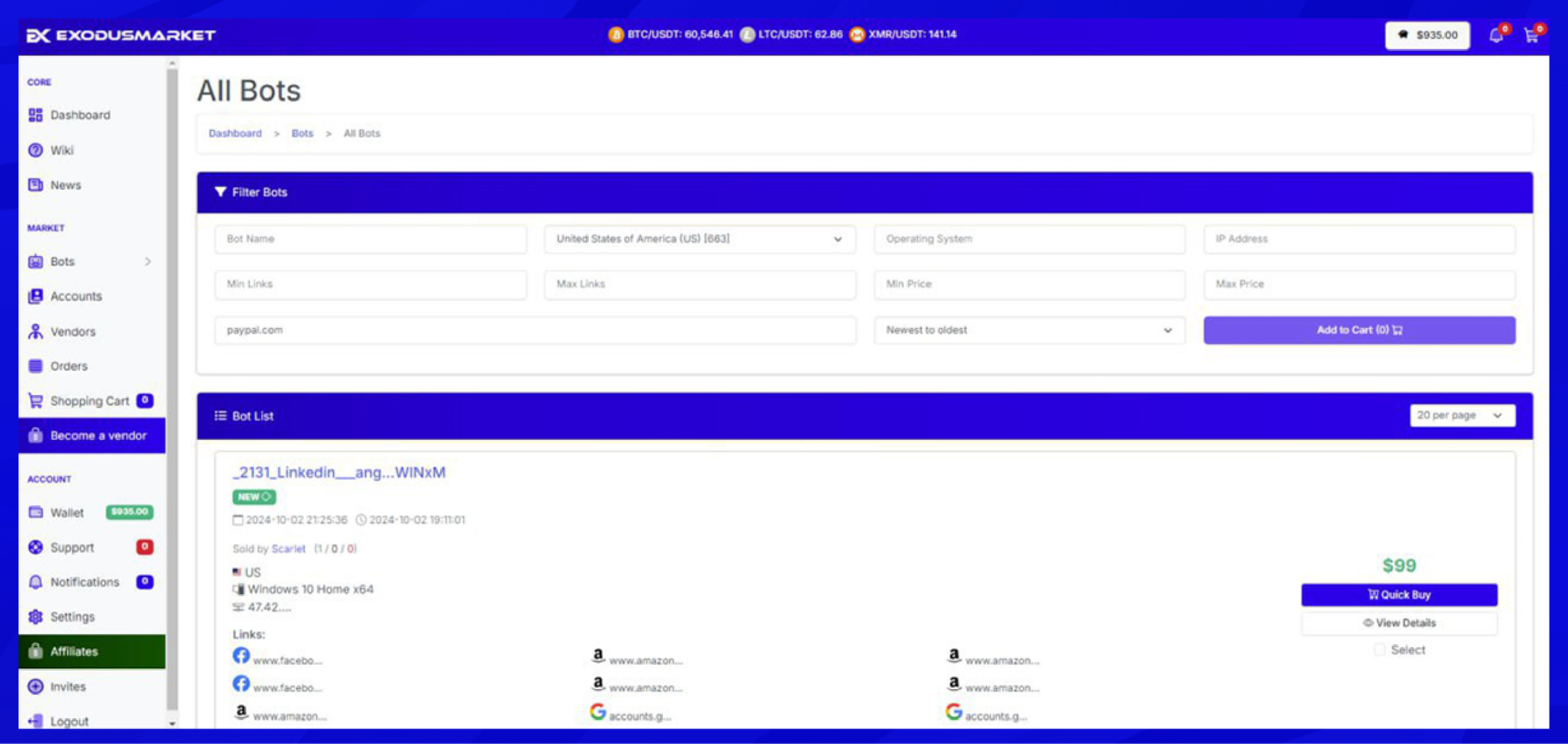Open the Dashboard sidebar icon

click(35, 115)
